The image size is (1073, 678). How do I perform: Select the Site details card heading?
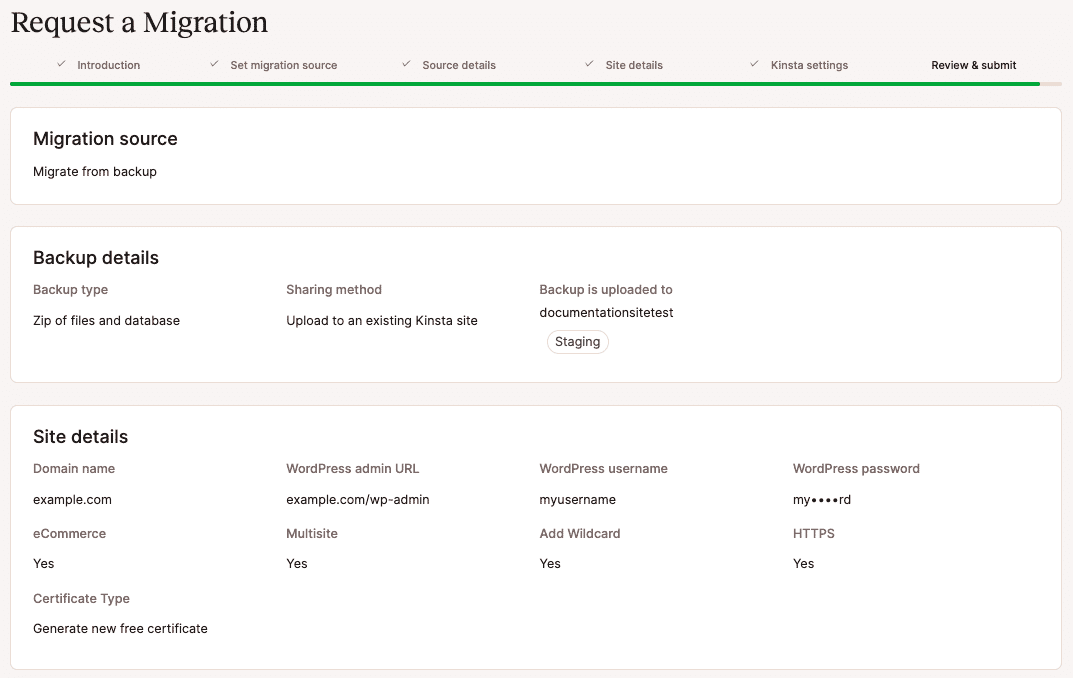pos(80,437)
